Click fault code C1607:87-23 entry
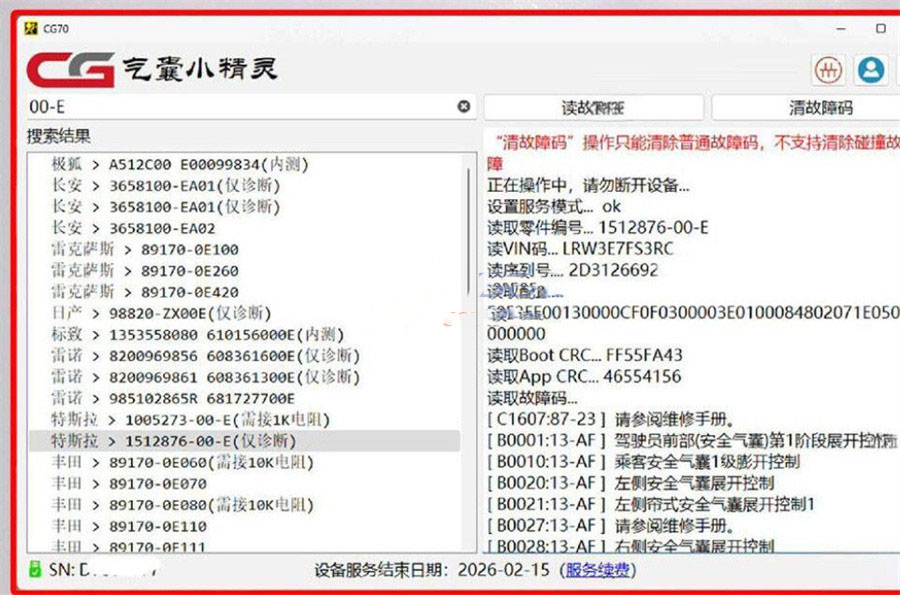 click(x=611, y=419)
